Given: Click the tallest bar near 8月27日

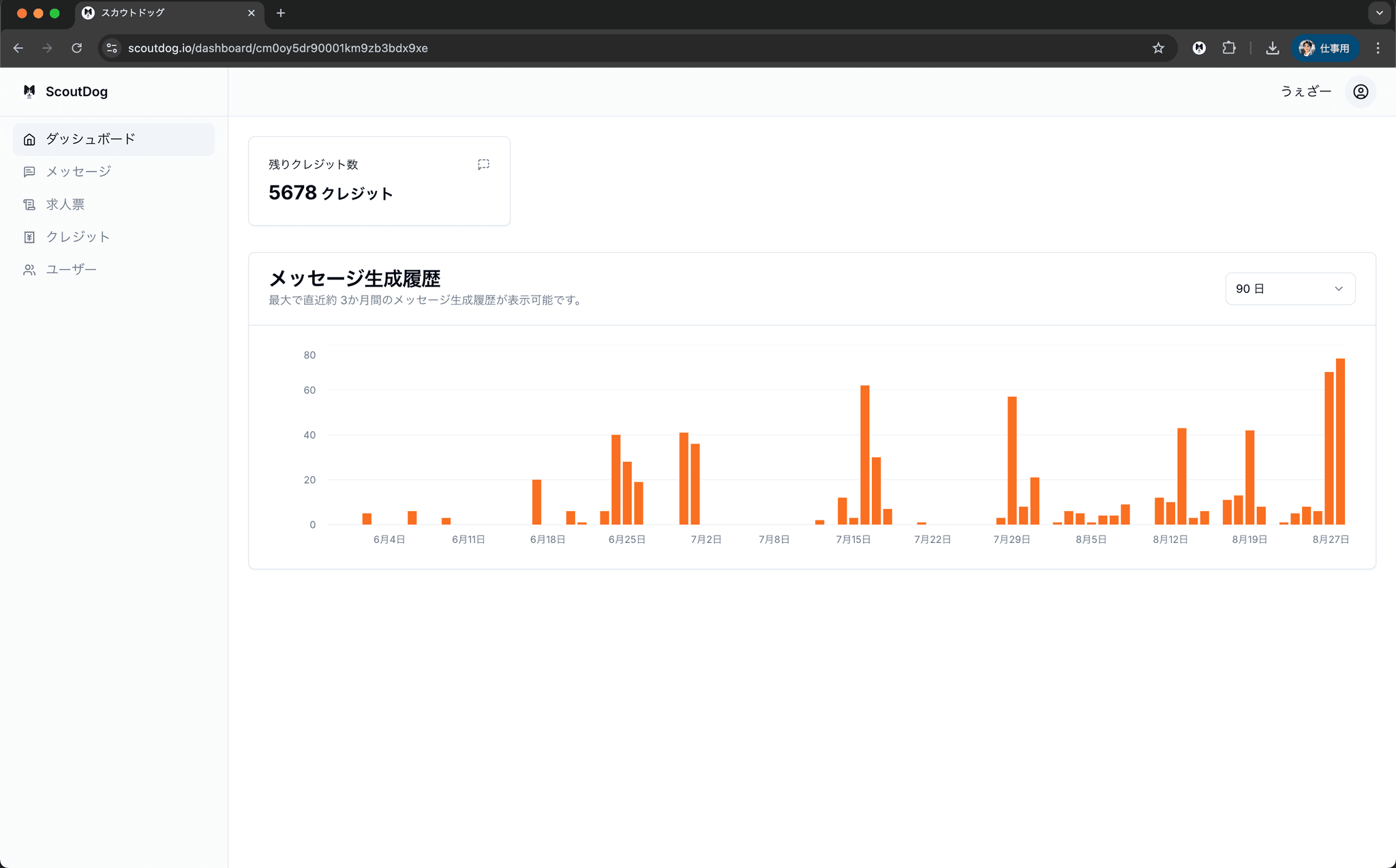Looking at the screenshot, I should [x=1340, y=441].
